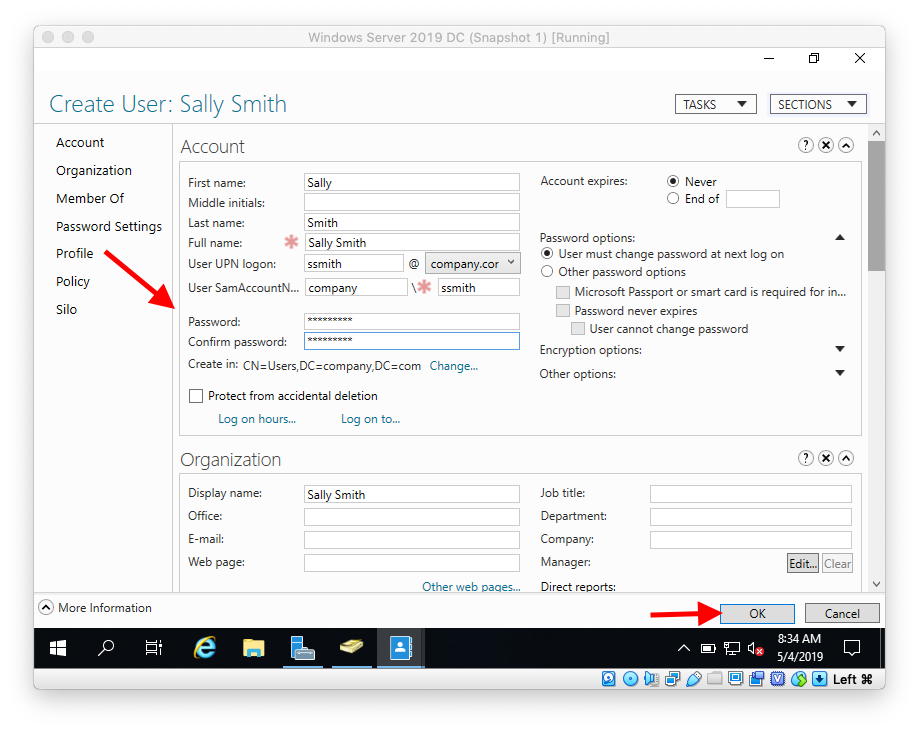Open File Explorer from taskbar
This screenshot has height=731, width=919.
253,648
